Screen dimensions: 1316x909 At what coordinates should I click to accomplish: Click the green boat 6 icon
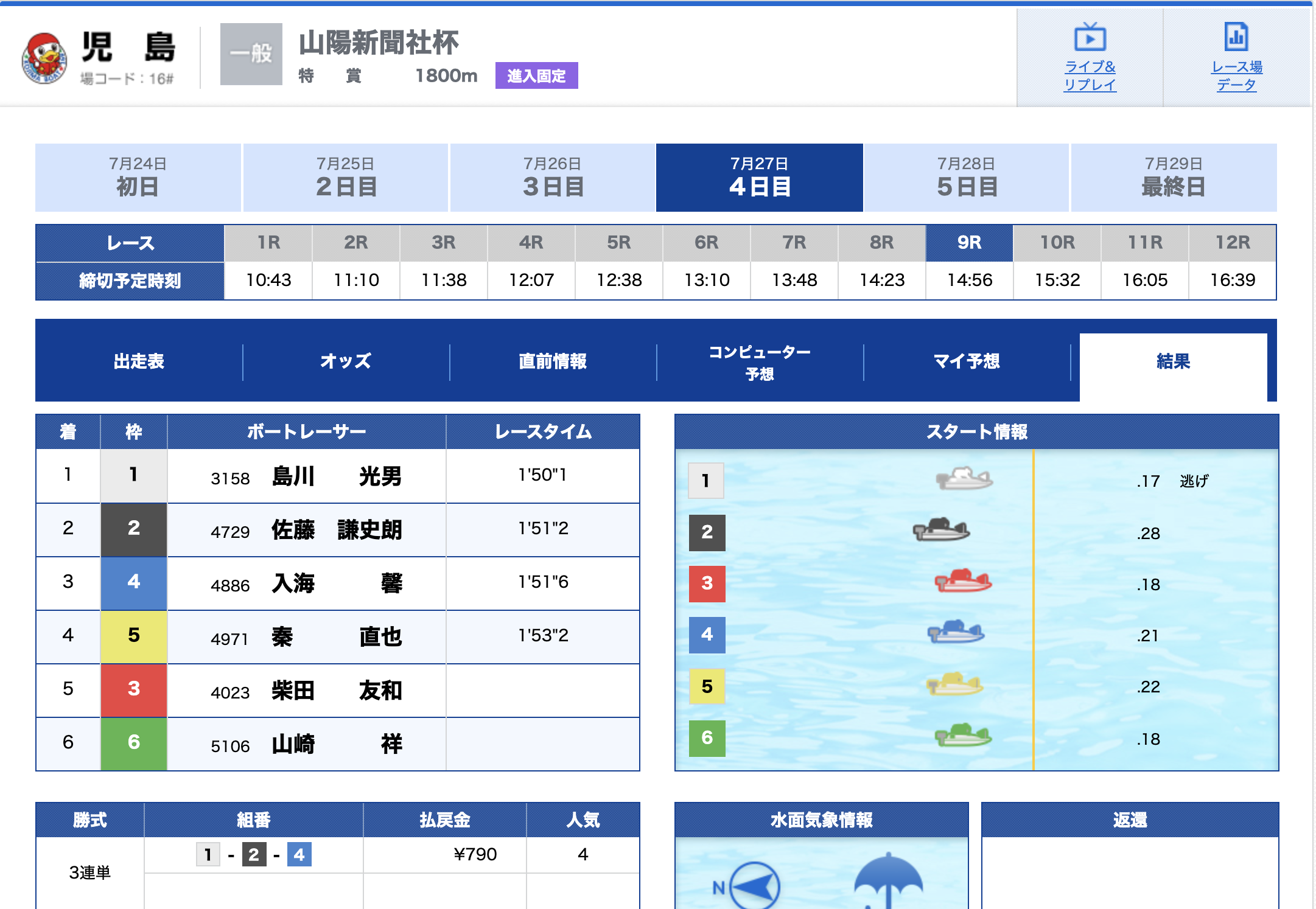click(963, 736)
